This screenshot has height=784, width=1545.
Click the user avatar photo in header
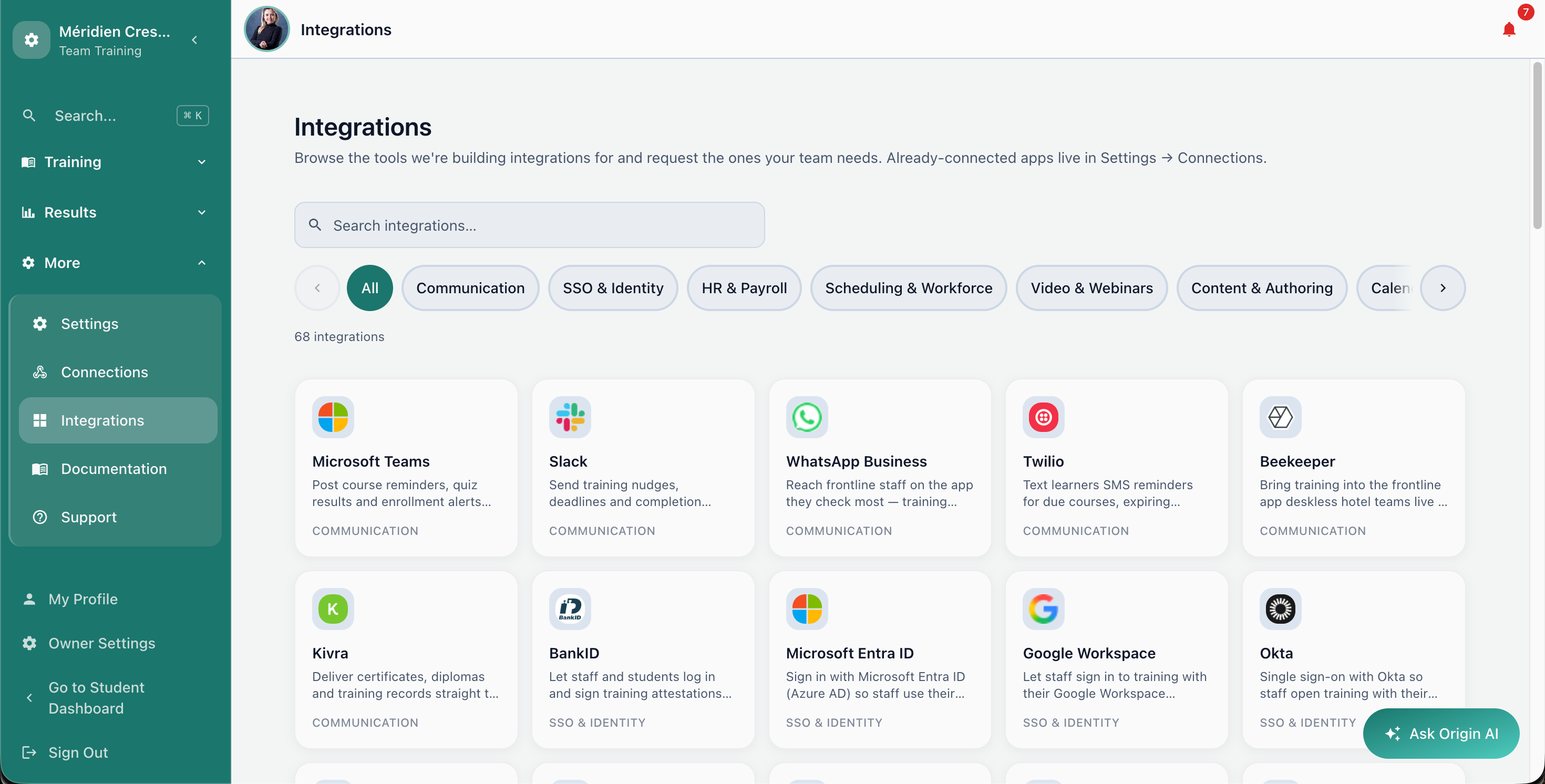267,29
